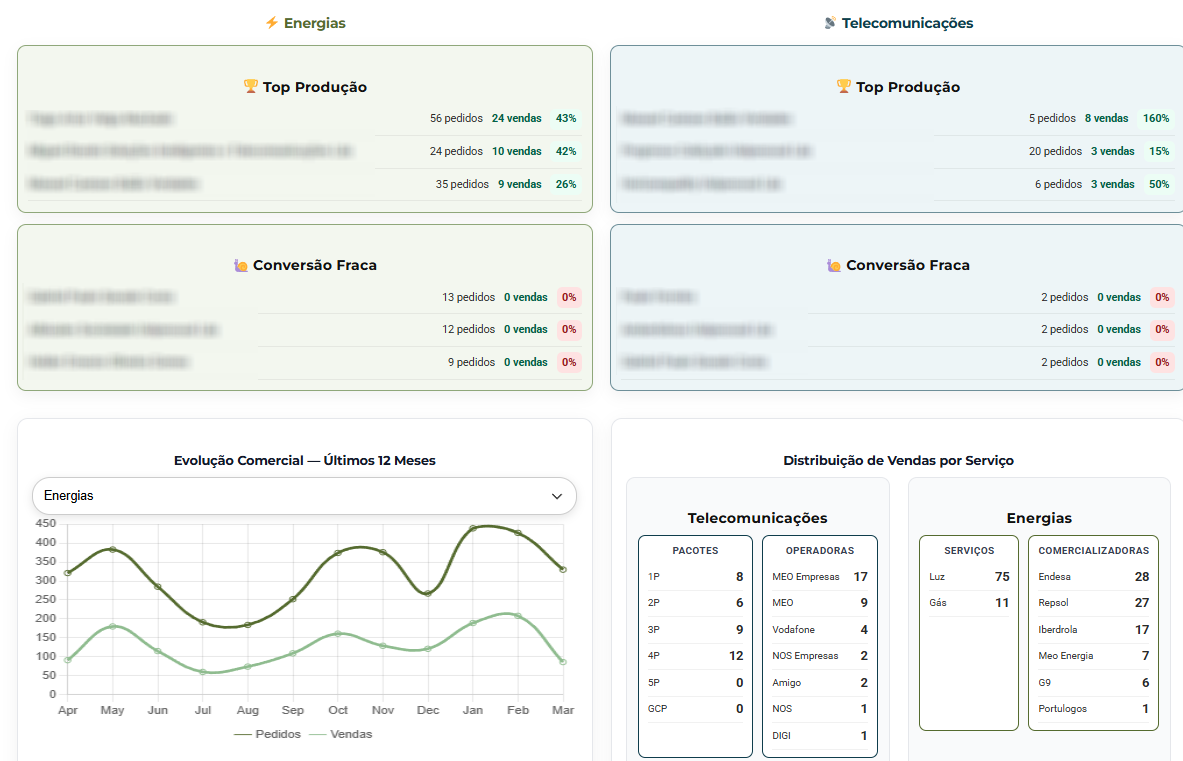This screenshot has height=761, width=1183.
Task: Click the 4P row in Pacotes
Action: tap(695, 656)
